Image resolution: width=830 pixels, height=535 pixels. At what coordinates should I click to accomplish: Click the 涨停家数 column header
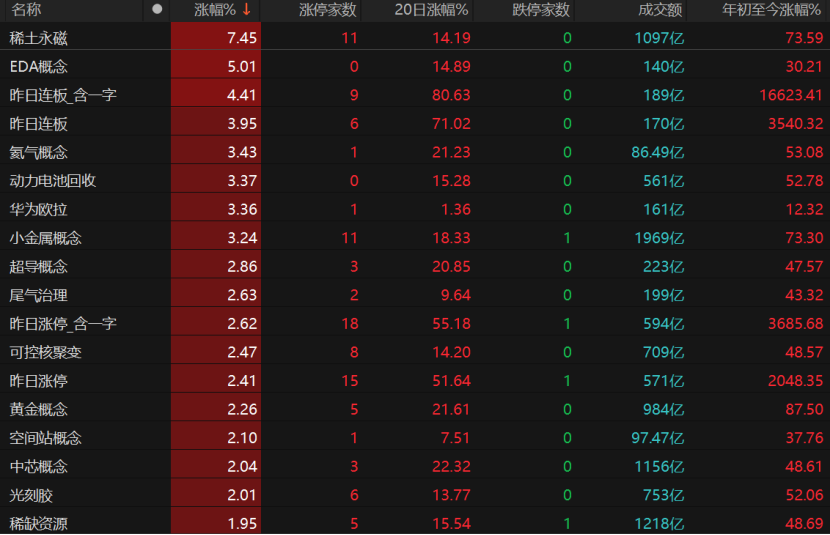click(x=328, y=10)
